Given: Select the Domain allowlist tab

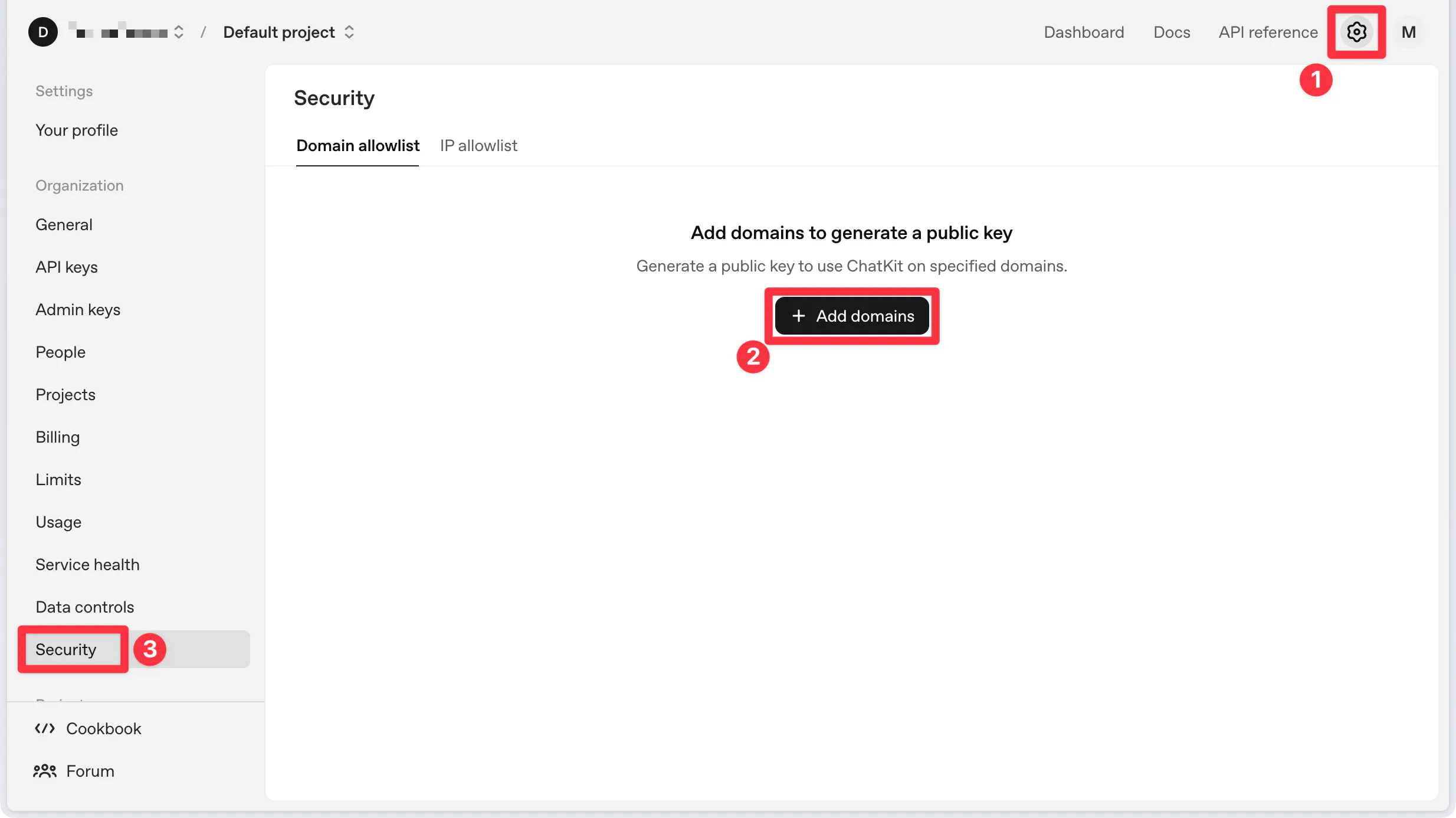Looking at the screenshot, I should click(x=358, y=145).
